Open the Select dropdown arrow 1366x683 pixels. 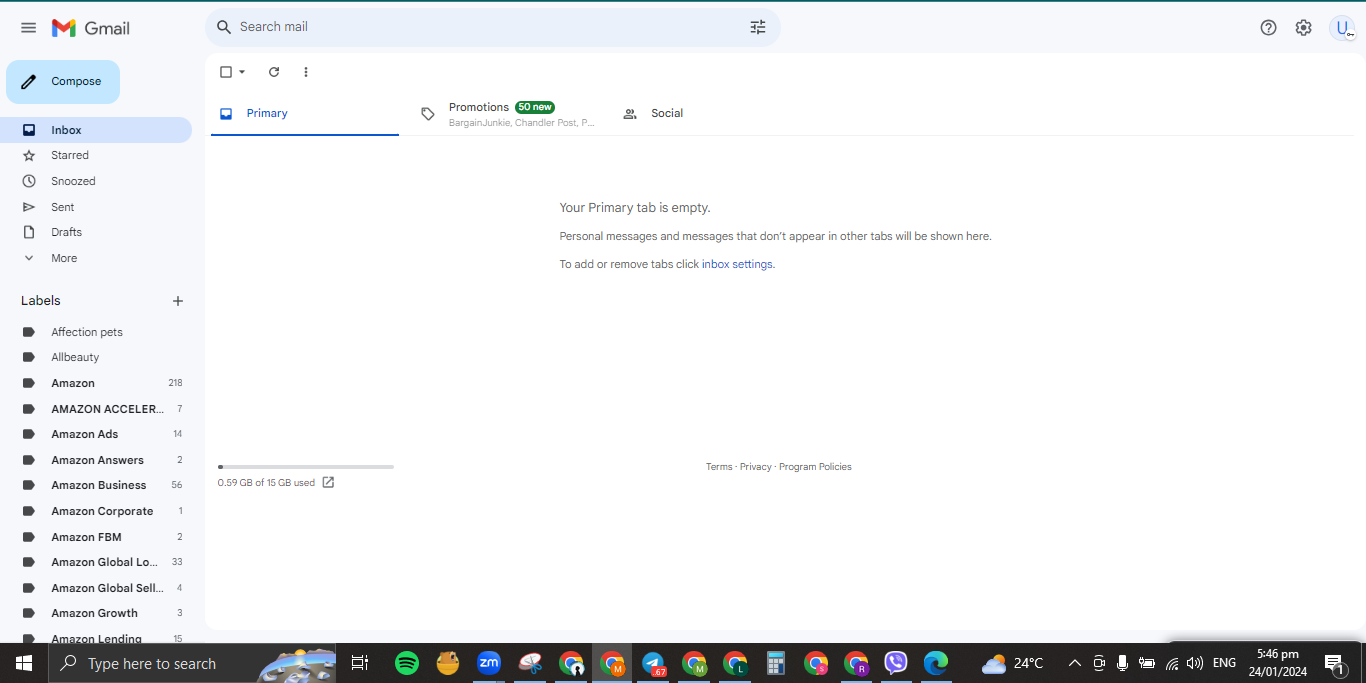click(x=242, y=72)
